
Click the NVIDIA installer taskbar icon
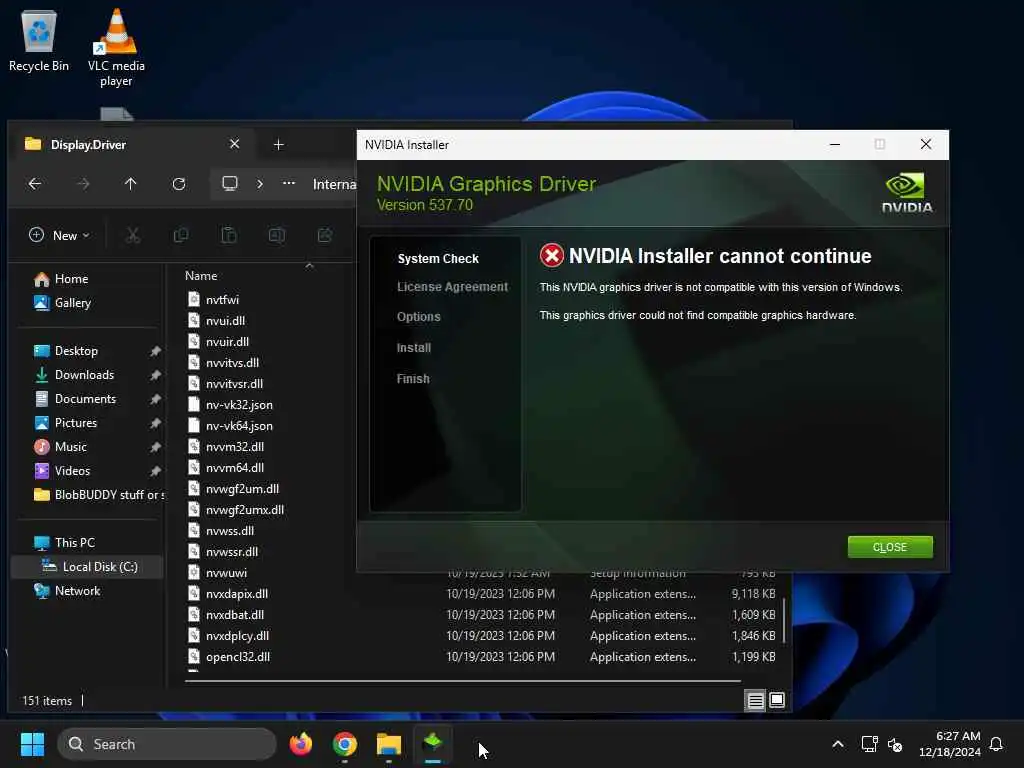point(432,744)
